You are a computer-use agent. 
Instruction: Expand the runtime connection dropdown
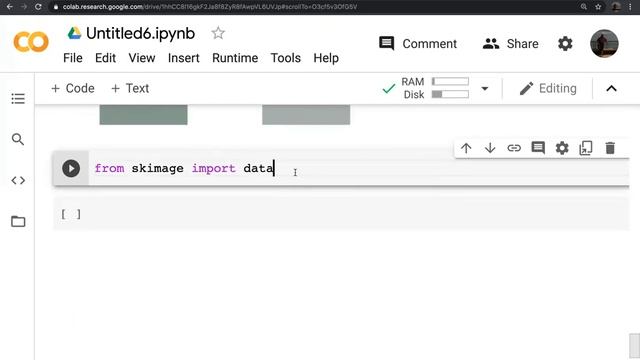[x=484, y=88]
